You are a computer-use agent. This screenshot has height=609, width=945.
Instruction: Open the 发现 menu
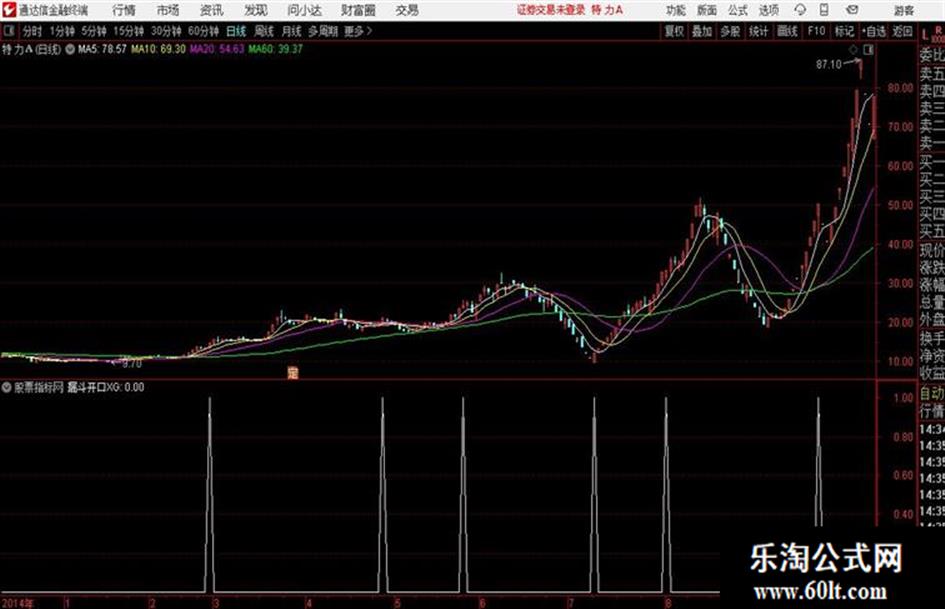[256, 10]
